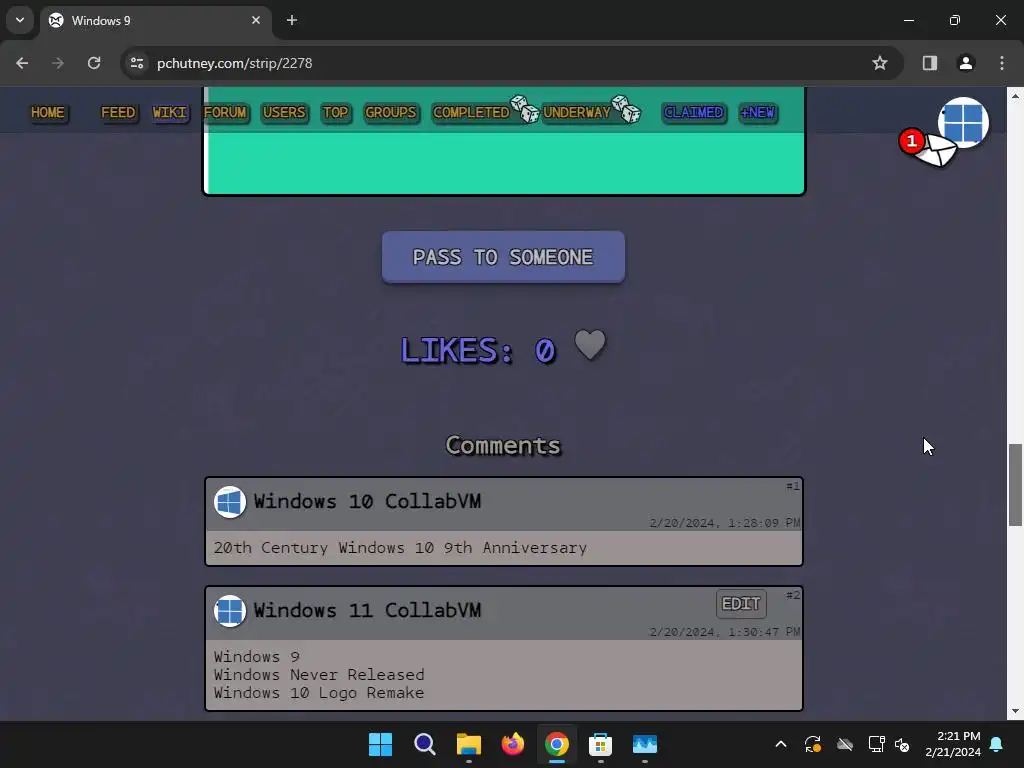Click comment line 'Windows 10 Logo Remake'
The height and width of the screenshot is (768, 1024).
pyautogui.click(x=319, y=693)
